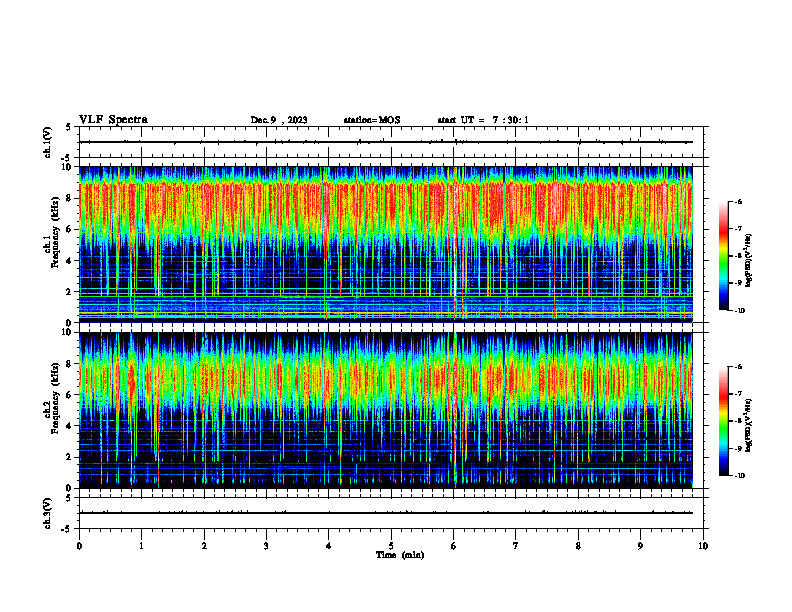792x612 pixels.
Task: Click the time axis tick label "0"
Action: pyautogui.click(x=79, y=546)
